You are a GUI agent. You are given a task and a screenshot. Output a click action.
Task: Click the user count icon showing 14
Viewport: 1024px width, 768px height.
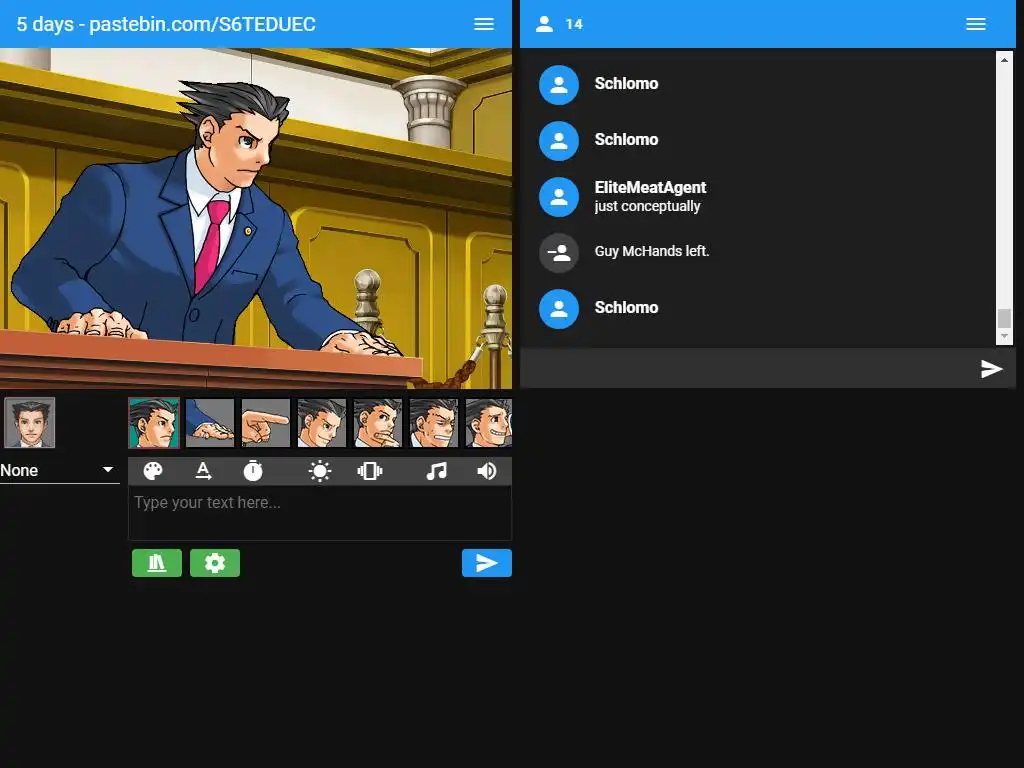pyautogui.click(x=544, y=24)
